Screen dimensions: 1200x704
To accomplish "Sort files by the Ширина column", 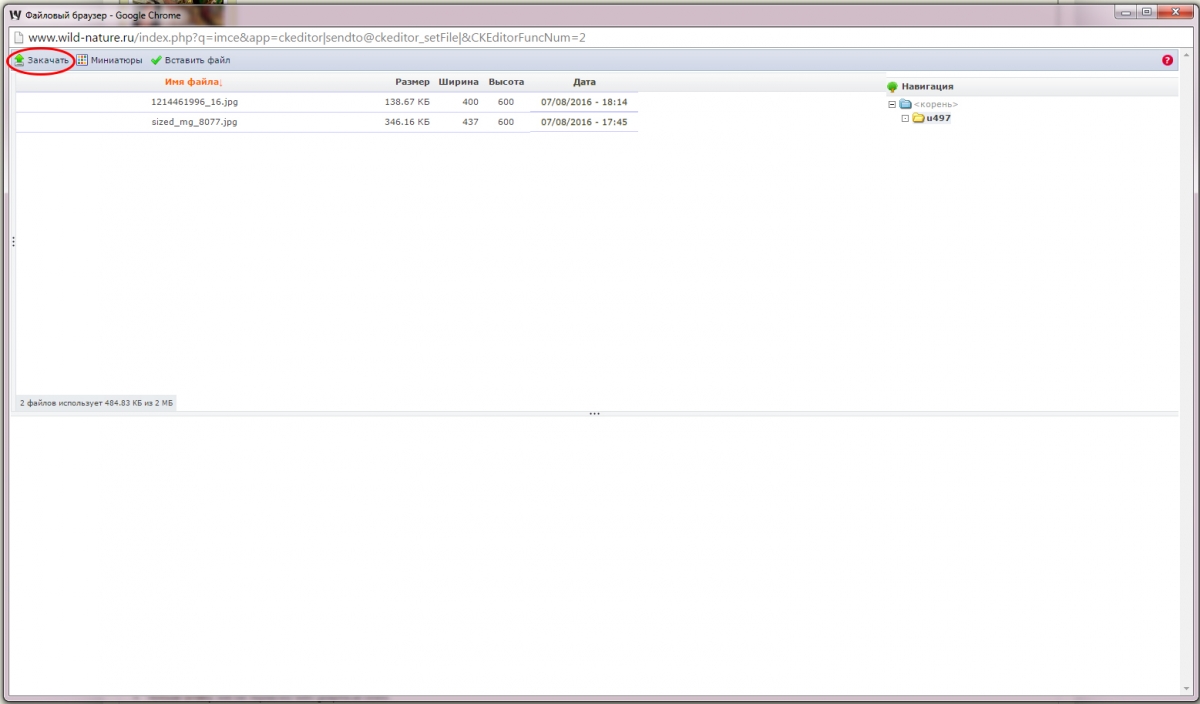I will pos(458,82).
